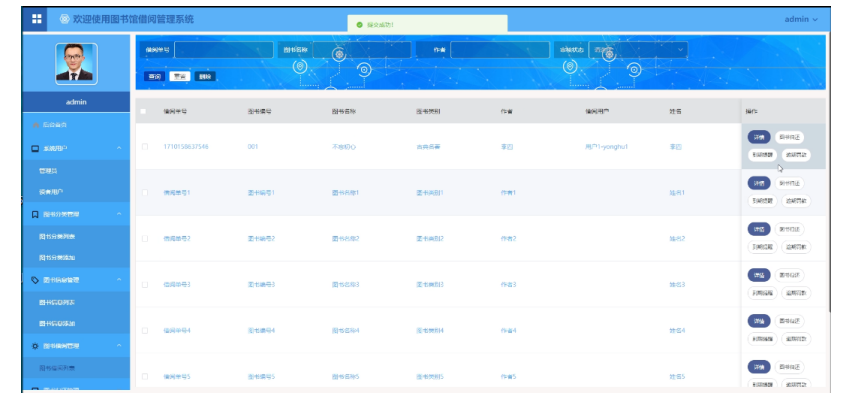This screenshot has width=847, height=402.
Task: Open 图书信息添加 in sidebar
Action: click(x=76, y=324)
